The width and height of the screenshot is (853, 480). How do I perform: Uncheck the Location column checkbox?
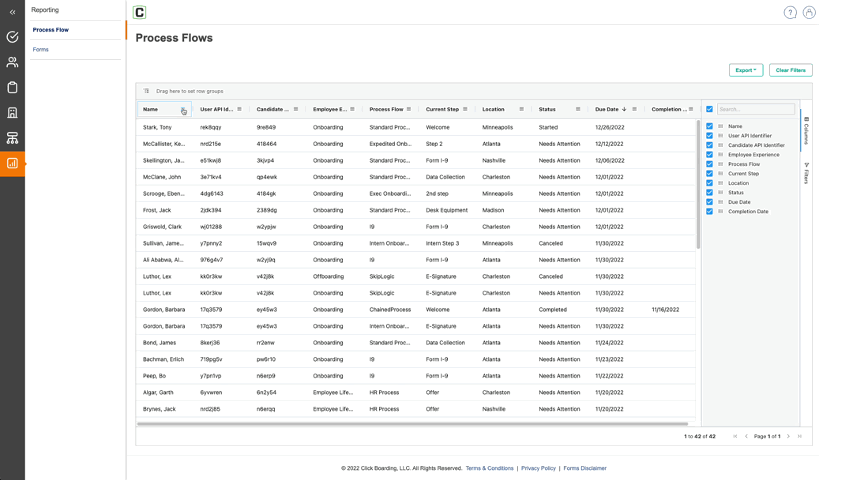(x=709, y=183)
